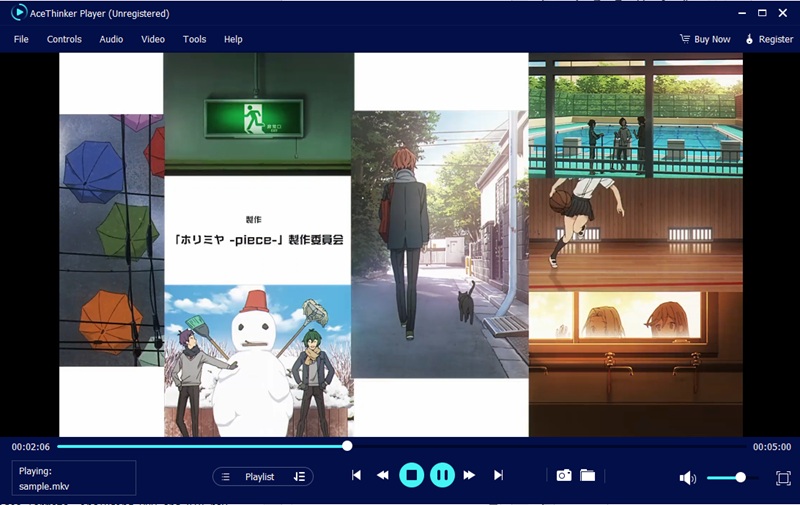
Task: Skip to the previous track
Action: (x=356, y=476)
